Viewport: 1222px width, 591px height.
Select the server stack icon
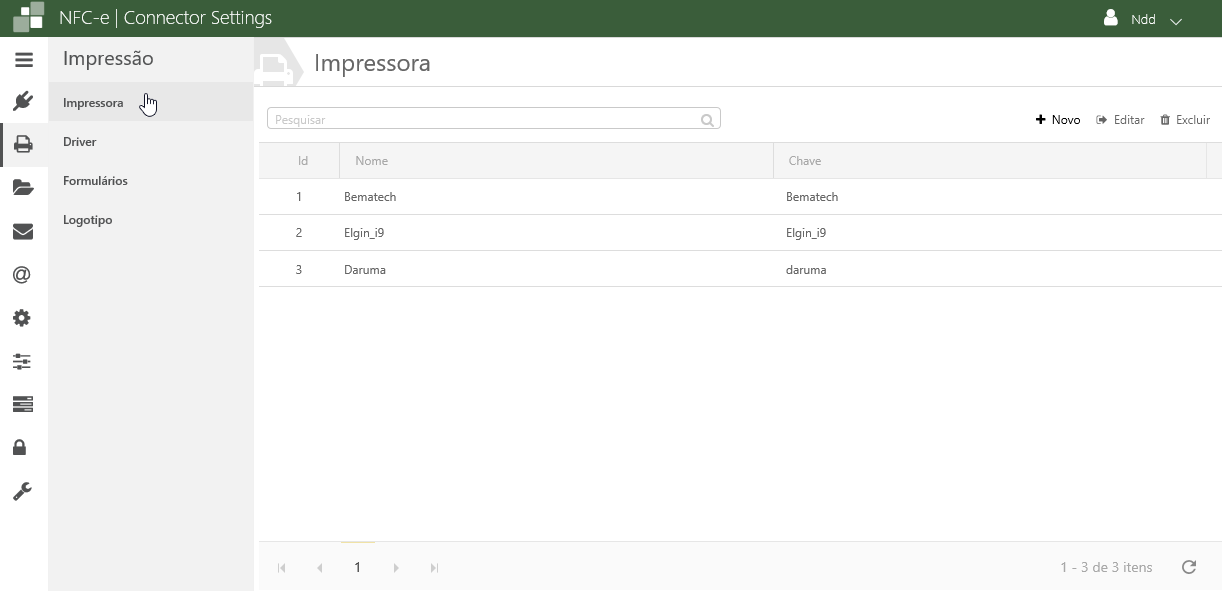coord(22,404)
